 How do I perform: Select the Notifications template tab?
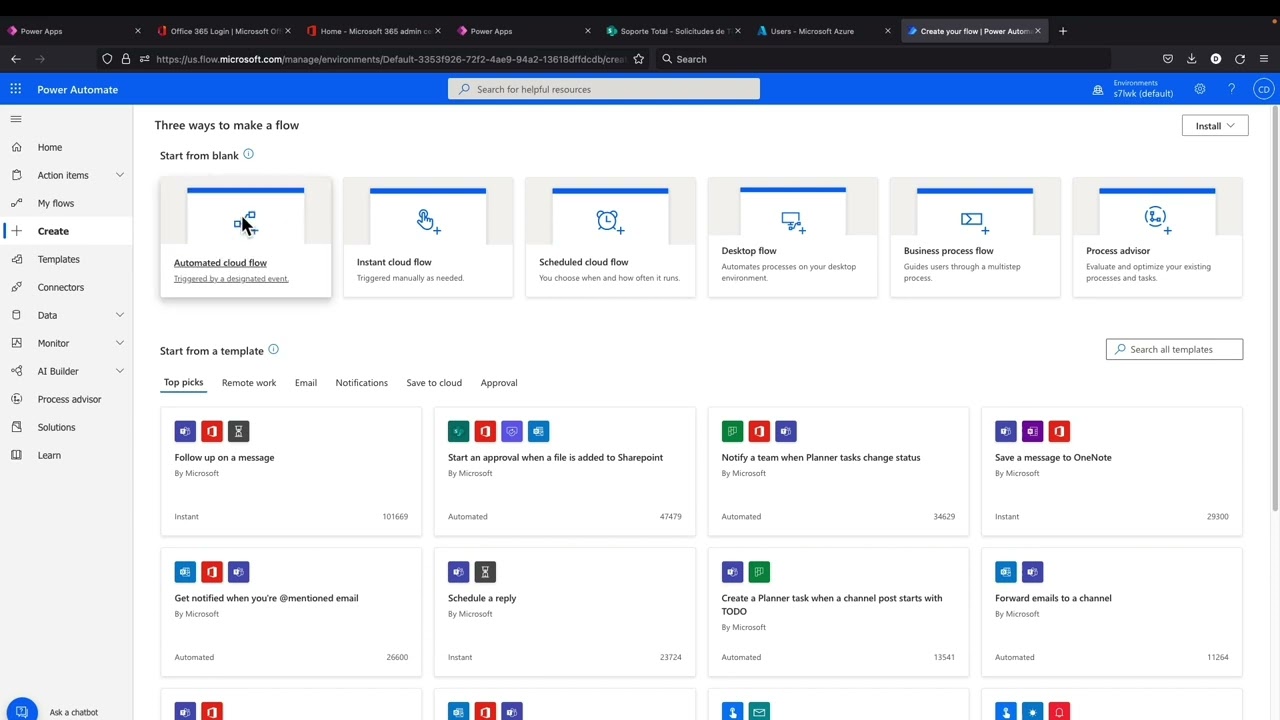point(362,383)
